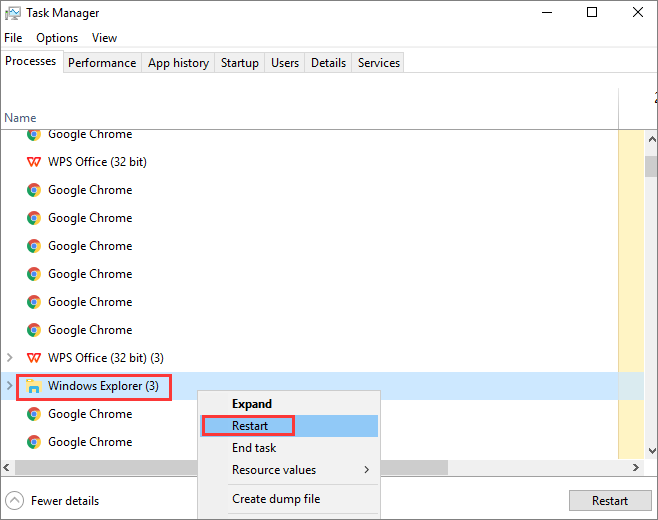Click the horizontal scrollbar right arrow
This screenshot has width=658, height=520.
tap(636, 468)
